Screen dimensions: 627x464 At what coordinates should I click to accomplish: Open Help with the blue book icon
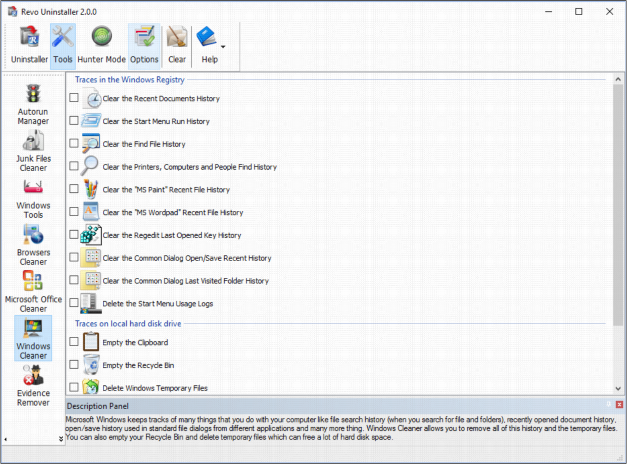[207, 46]
